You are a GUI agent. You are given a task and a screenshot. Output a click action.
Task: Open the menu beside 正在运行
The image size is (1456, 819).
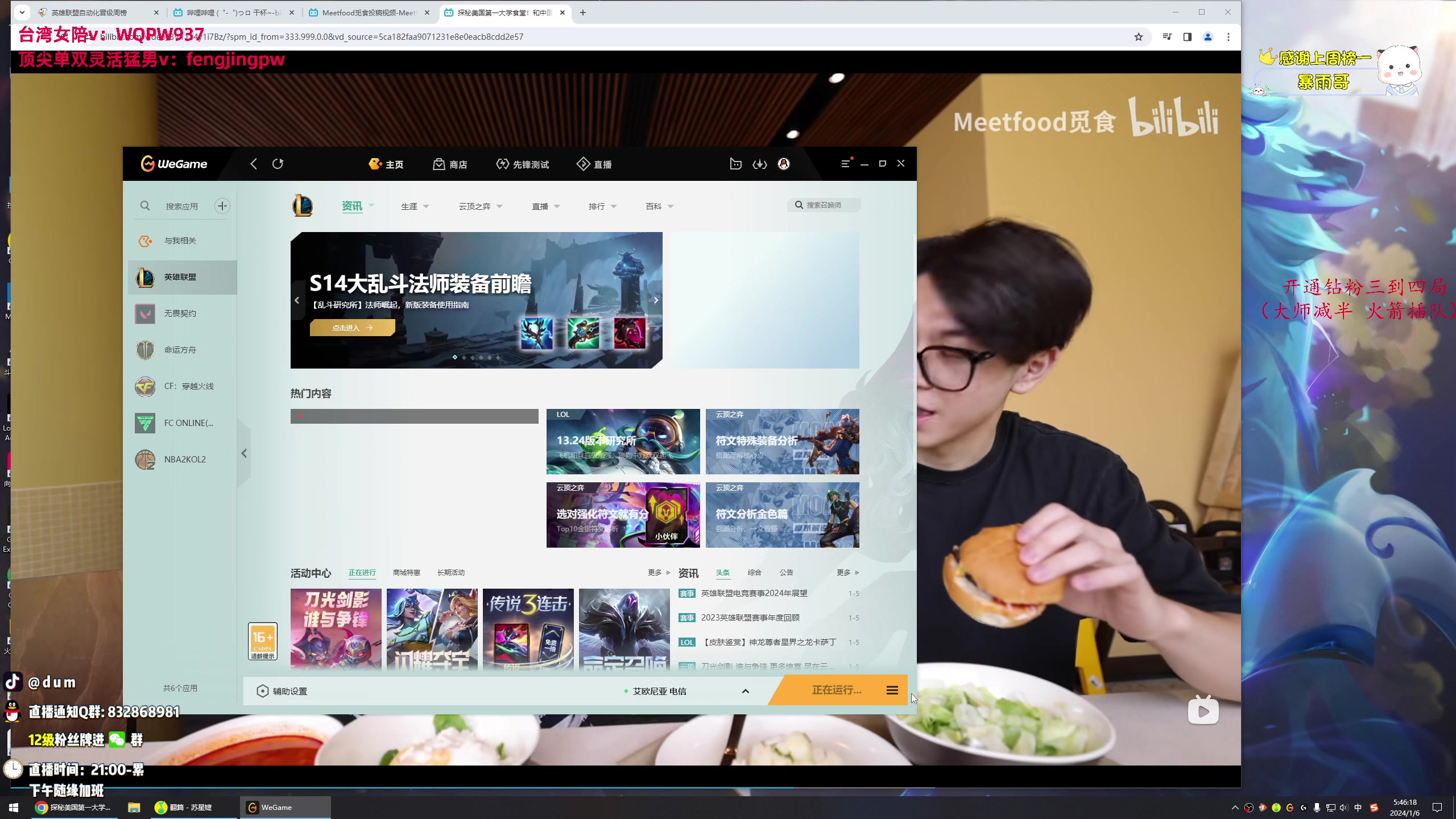pyautogui.click(x=892, y=690)
